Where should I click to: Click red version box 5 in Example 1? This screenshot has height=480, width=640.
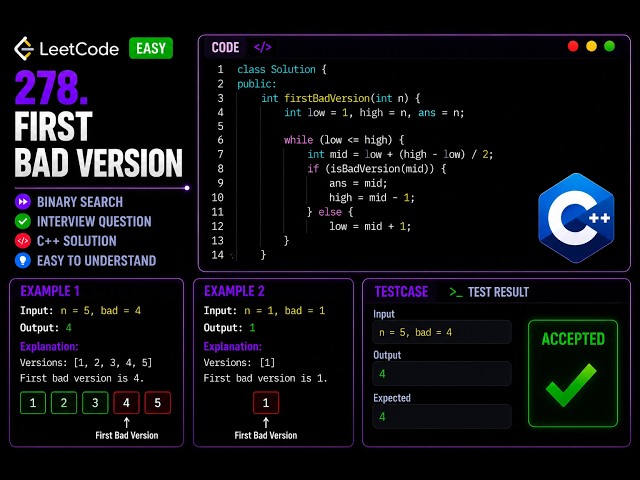[158, 403]
